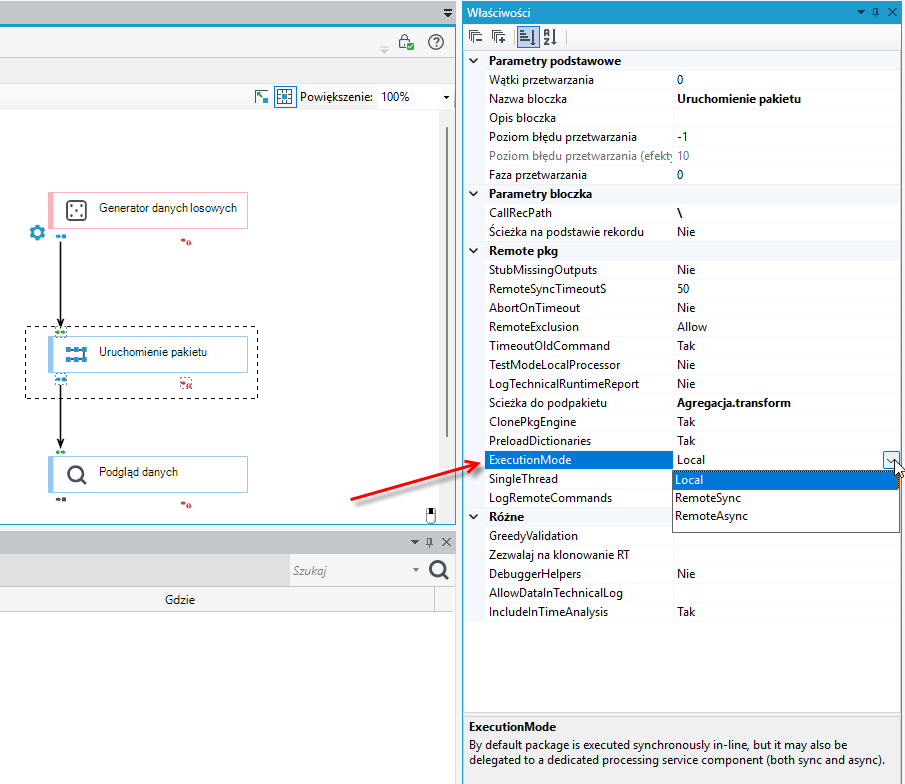Select the DebuggerHelpers property row
The image size is (905, 784).
point(692,574)
